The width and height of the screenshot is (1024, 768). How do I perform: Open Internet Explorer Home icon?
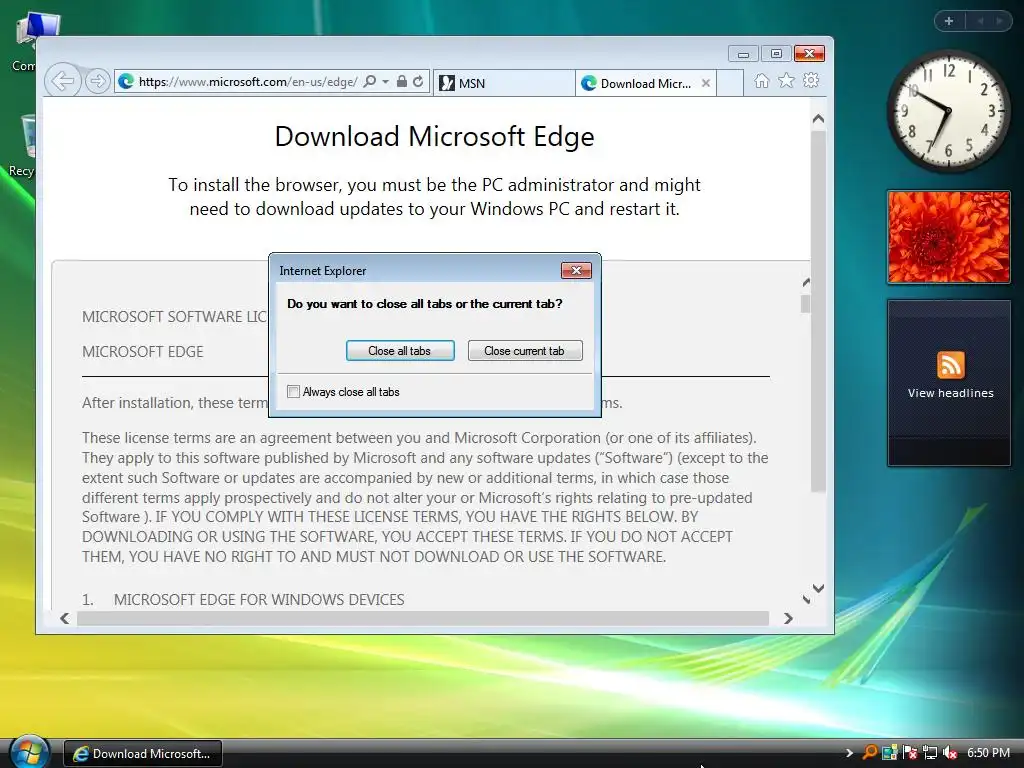tap(761, 81)
